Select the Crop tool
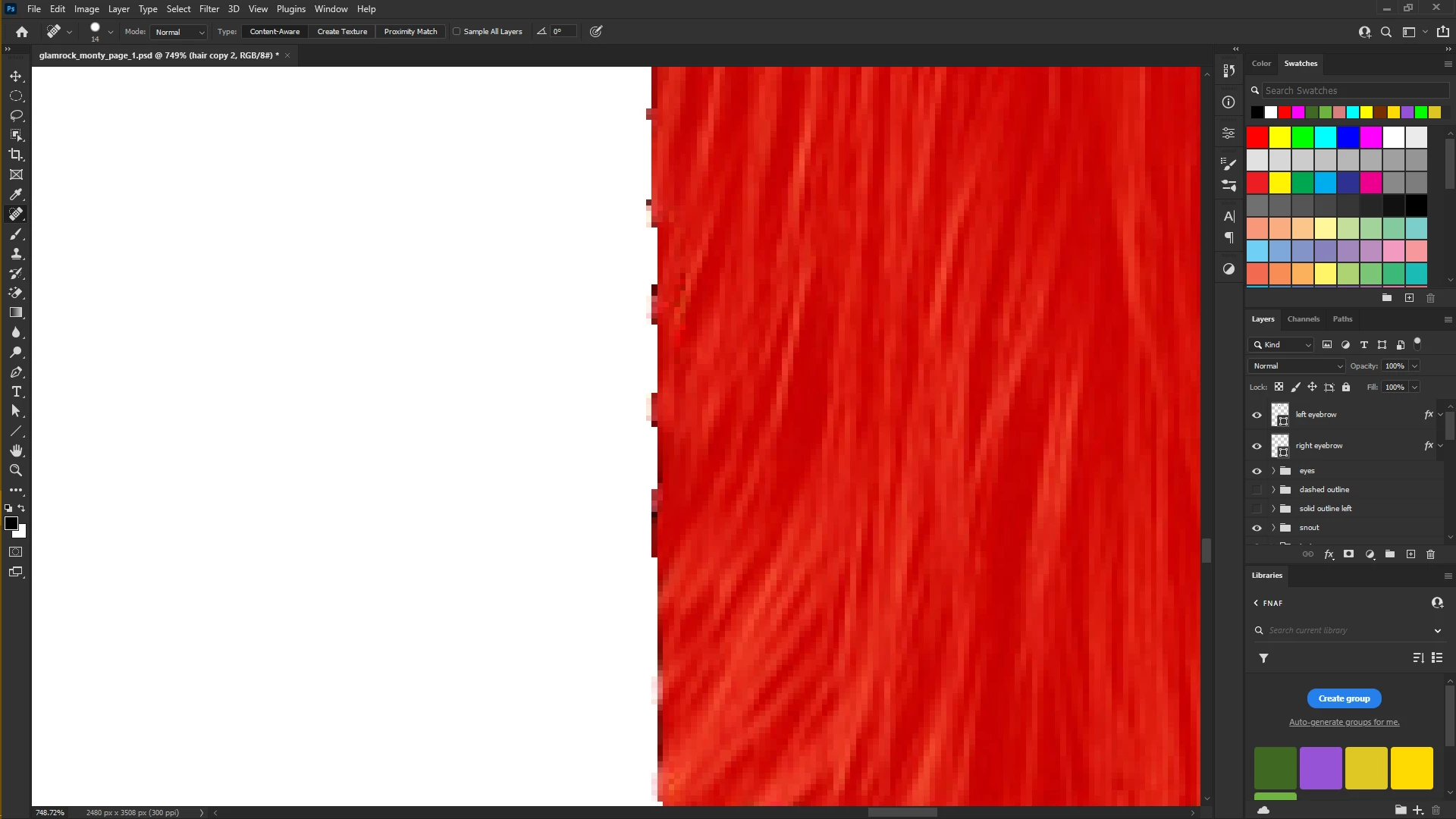 pos(16,155)
